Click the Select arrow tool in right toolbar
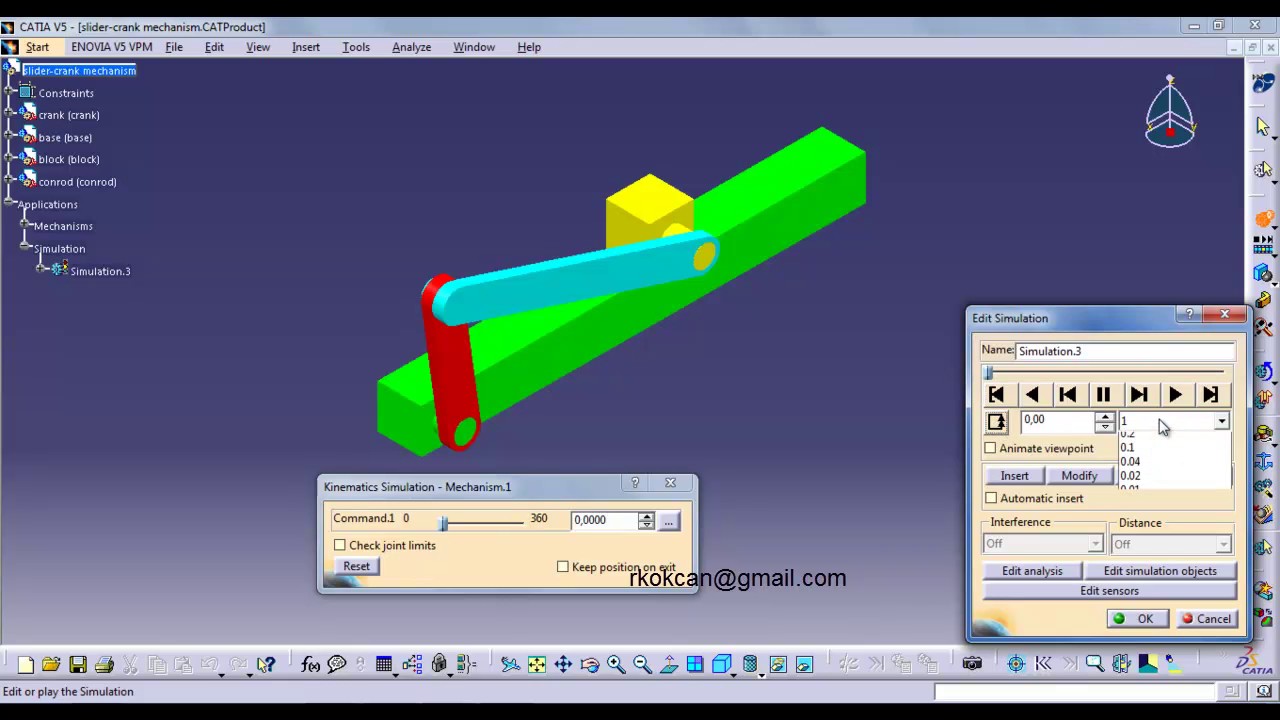 click(1263, 126)
